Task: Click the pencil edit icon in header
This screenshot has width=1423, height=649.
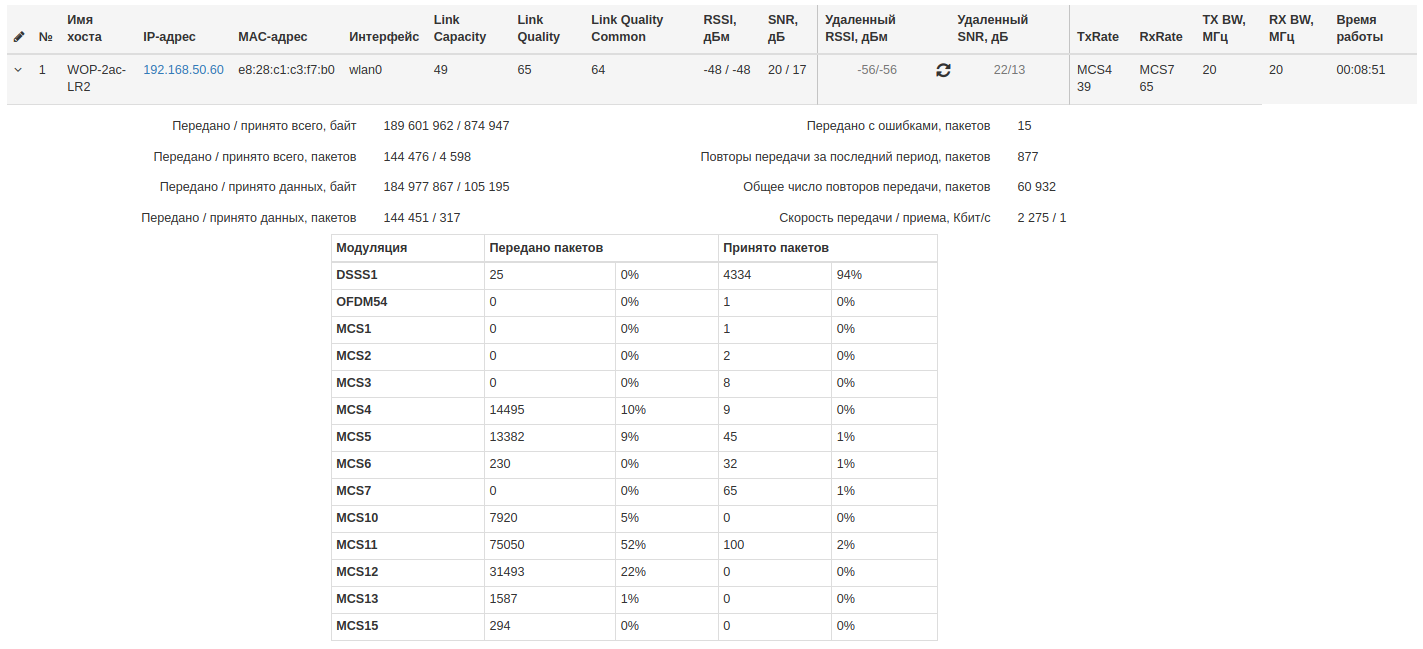Action: [19, 37]
